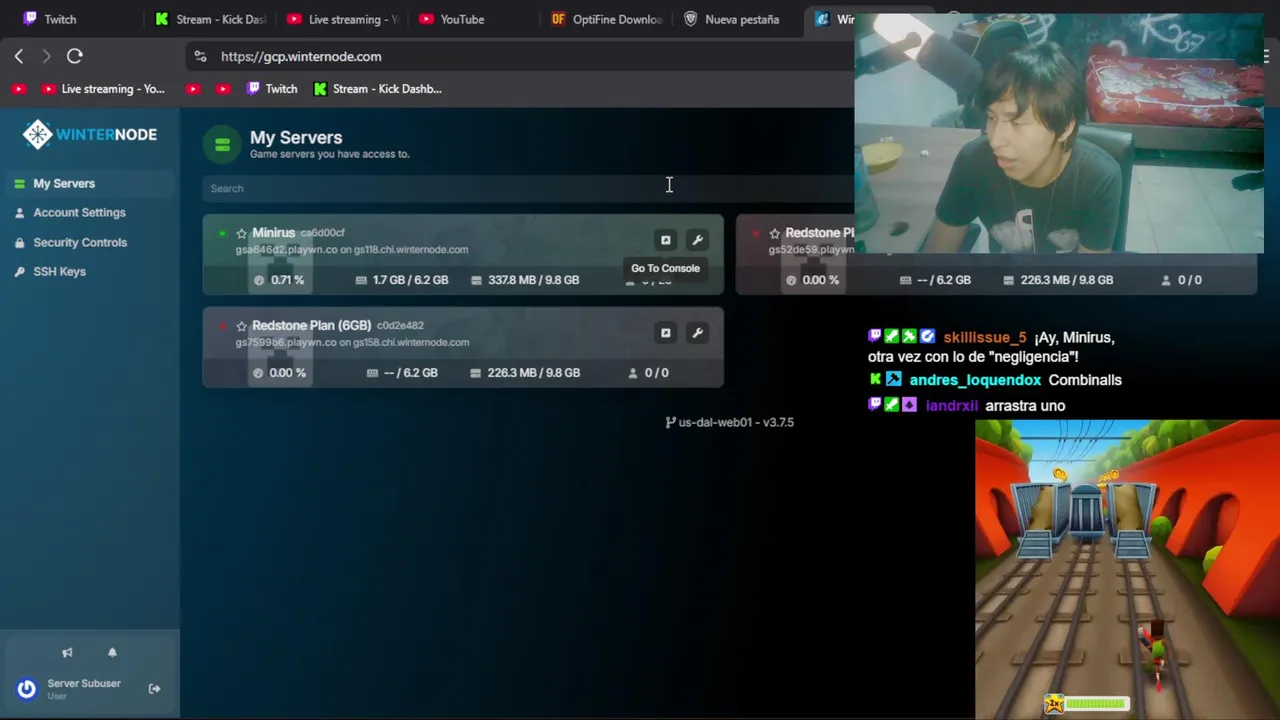This screenshot has width=1280, height=720.
Task: Favorite the Minirus server with its star
Action: (x=241, y=233)
